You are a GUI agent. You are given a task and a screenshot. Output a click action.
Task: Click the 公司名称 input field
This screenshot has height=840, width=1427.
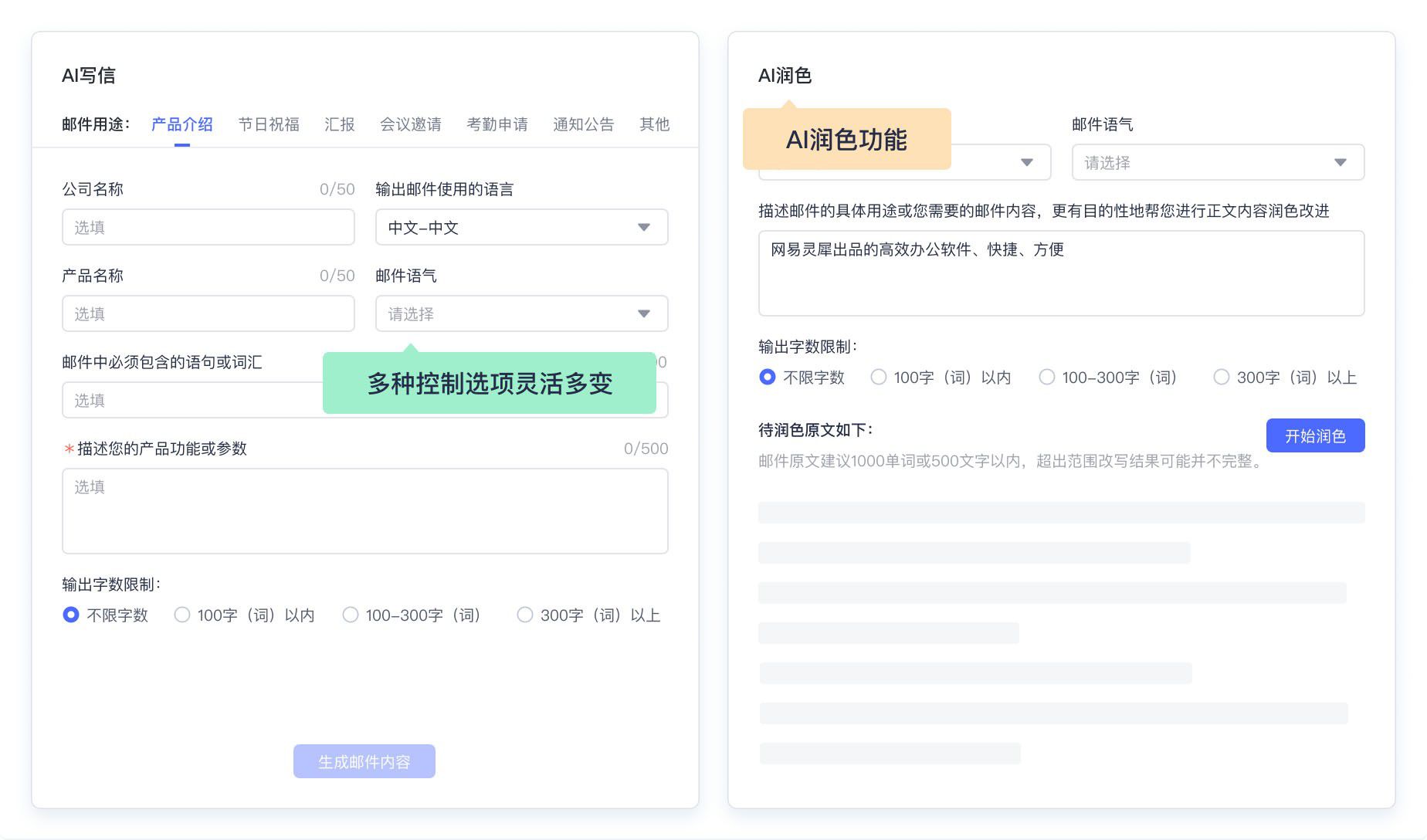pyautogui.click(x=208, y=227)
